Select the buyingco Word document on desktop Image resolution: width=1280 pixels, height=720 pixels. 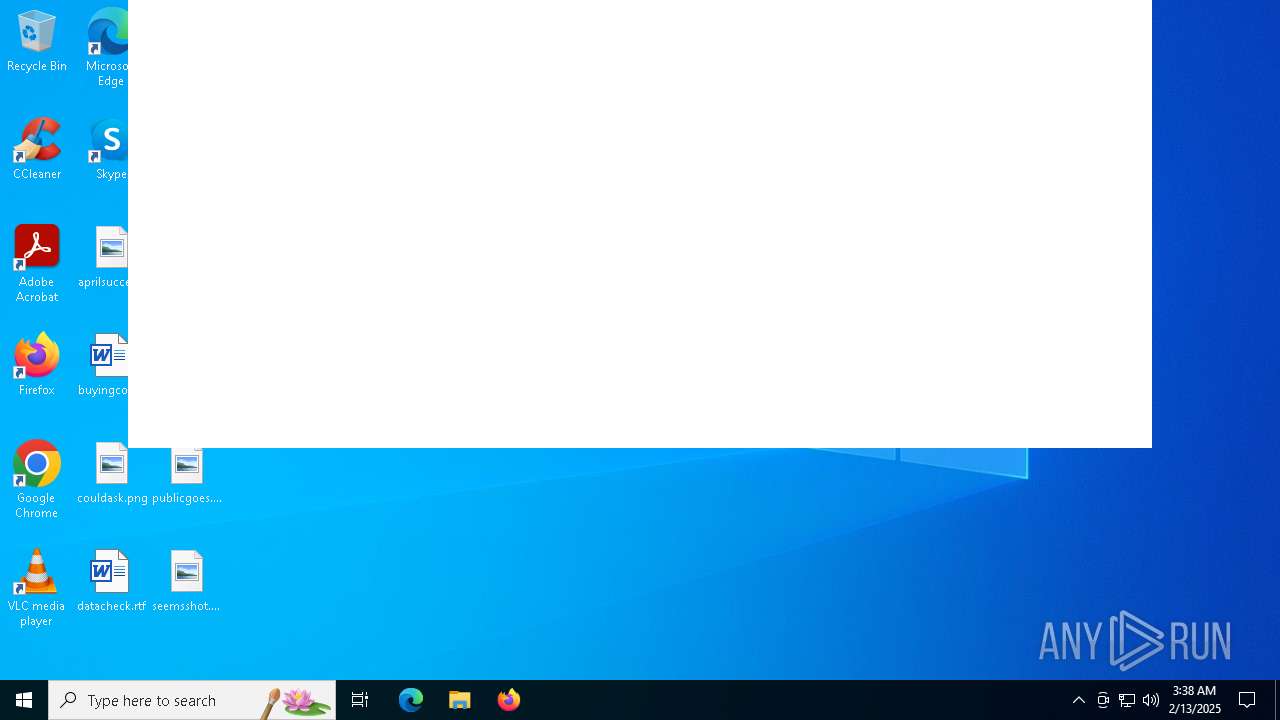(104, 365)
